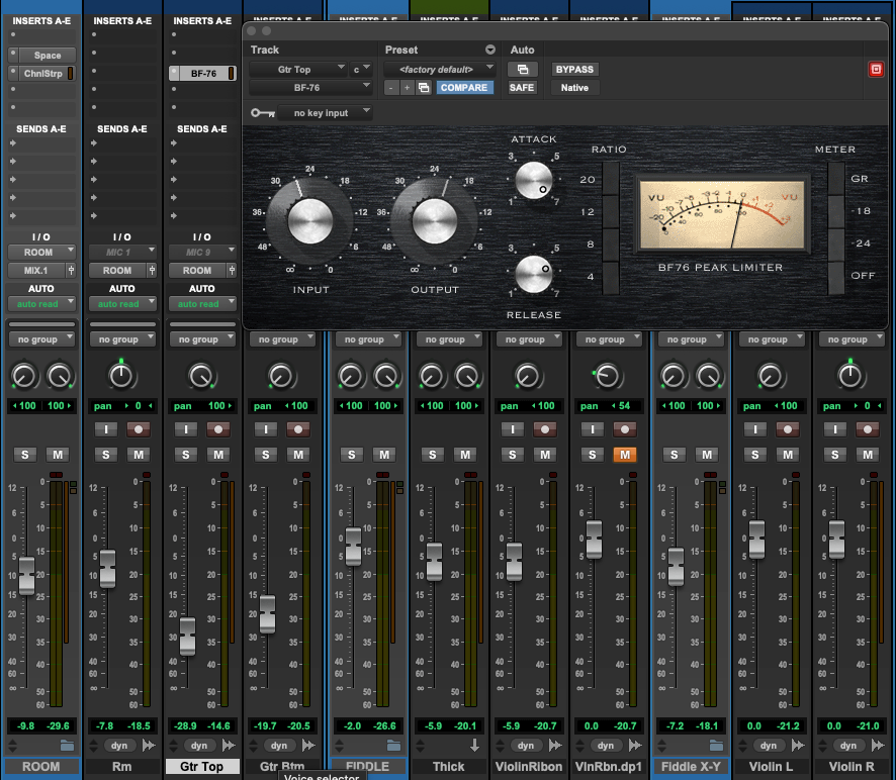Viewport: 896px width, 780px height.
Task: Click the elastic audio icon on Violin R channel
Action: click(x=878, y=745)
